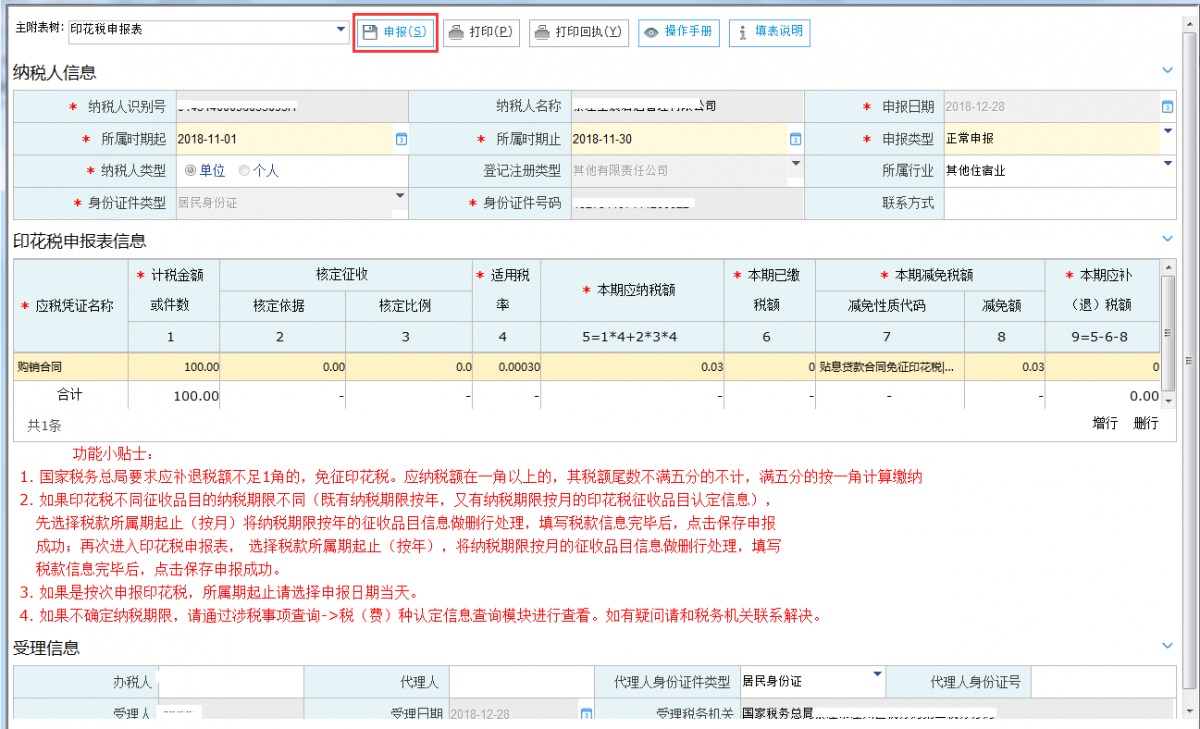Click 增行 to add a row

(1105, 424)
